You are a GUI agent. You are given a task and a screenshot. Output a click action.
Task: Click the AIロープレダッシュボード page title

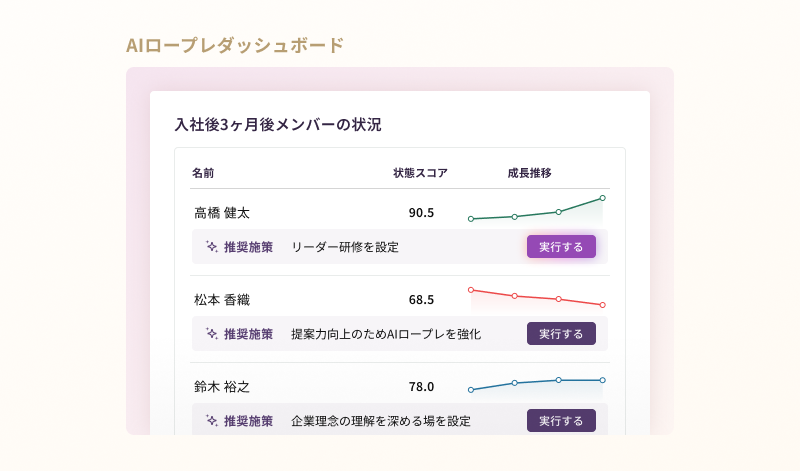235,45
